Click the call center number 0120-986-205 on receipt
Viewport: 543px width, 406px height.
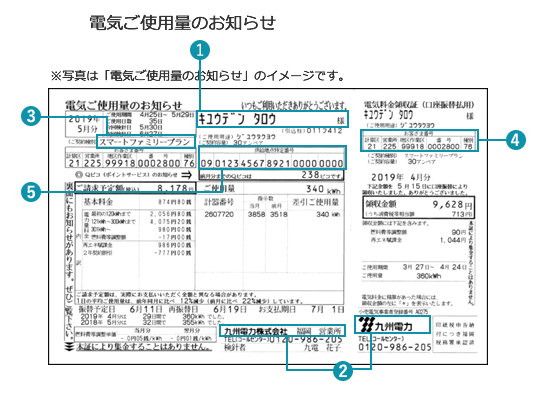394,347
